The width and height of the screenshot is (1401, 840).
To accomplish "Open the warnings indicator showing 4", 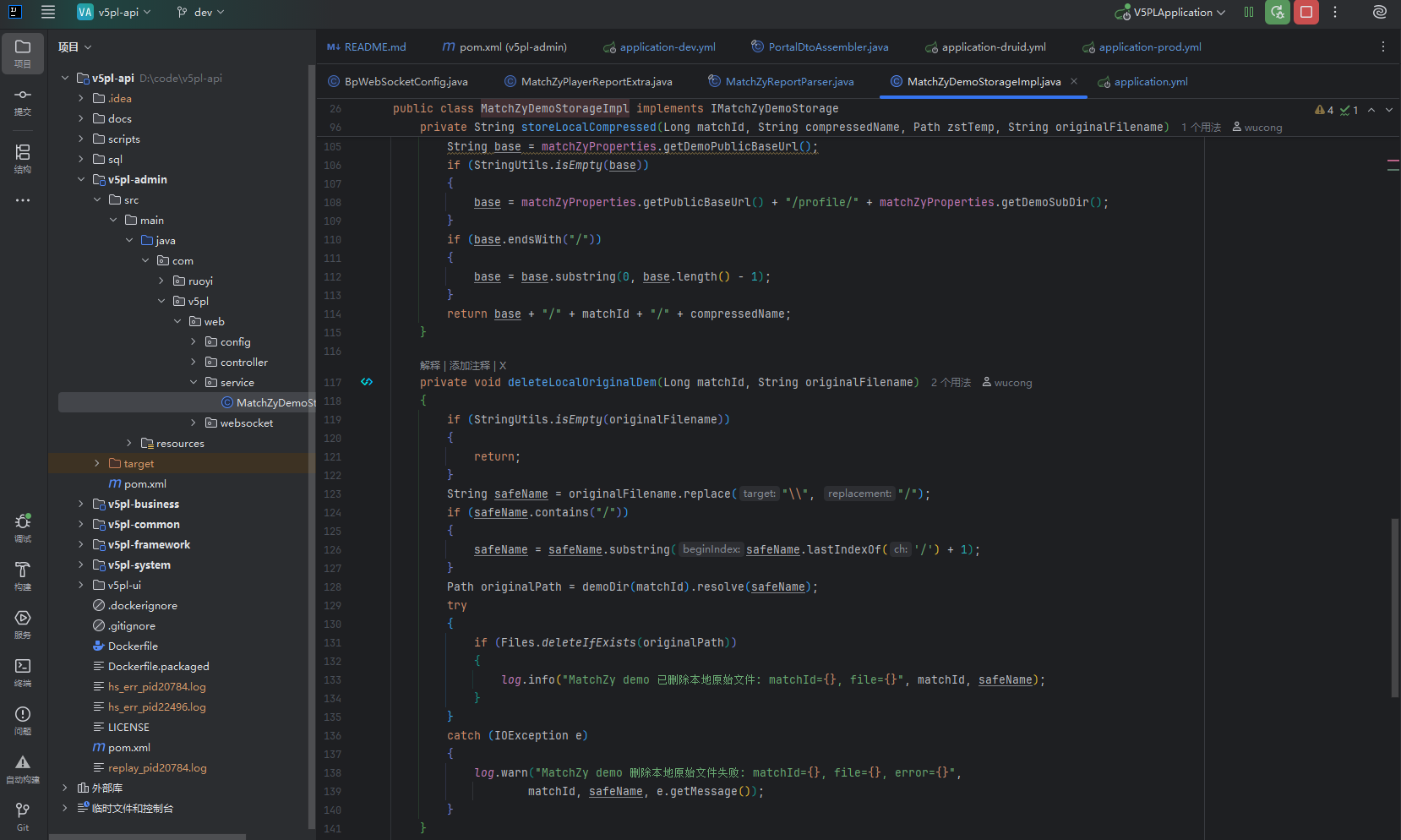I will click(x=1324, y=110).
